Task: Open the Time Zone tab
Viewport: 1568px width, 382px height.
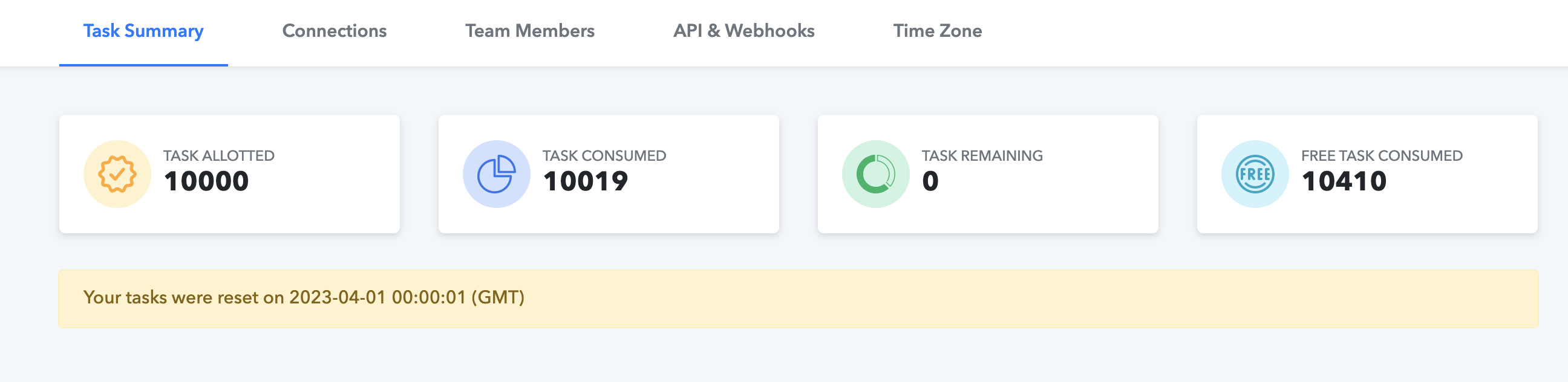Action: (x=937, y=31)
